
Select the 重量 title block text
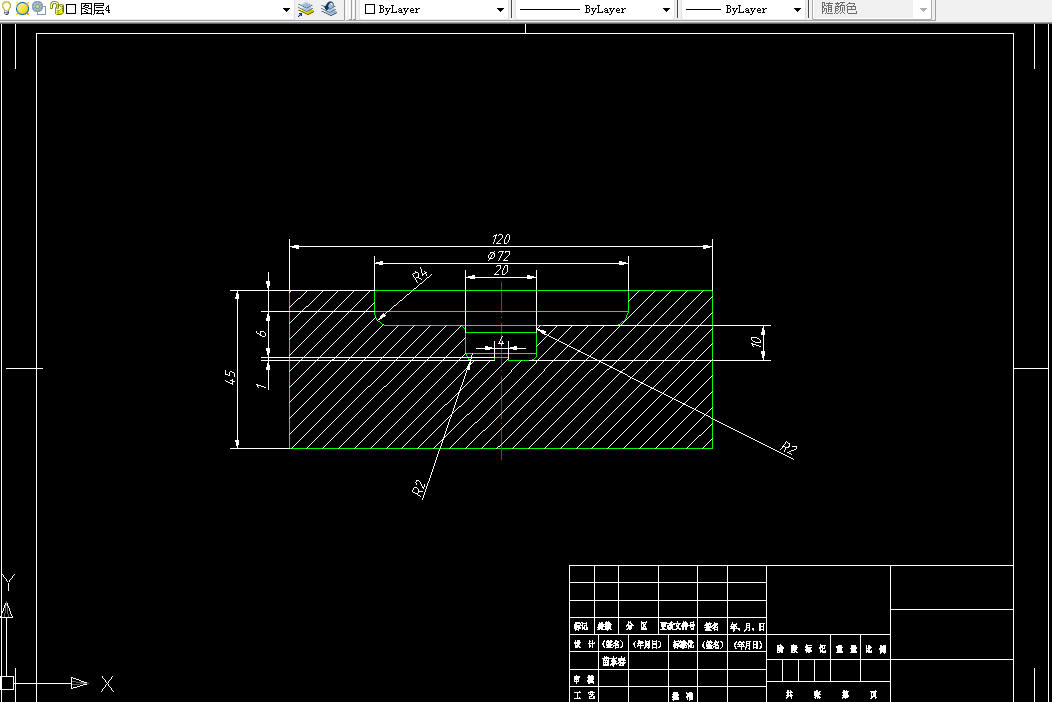point(846,649)
